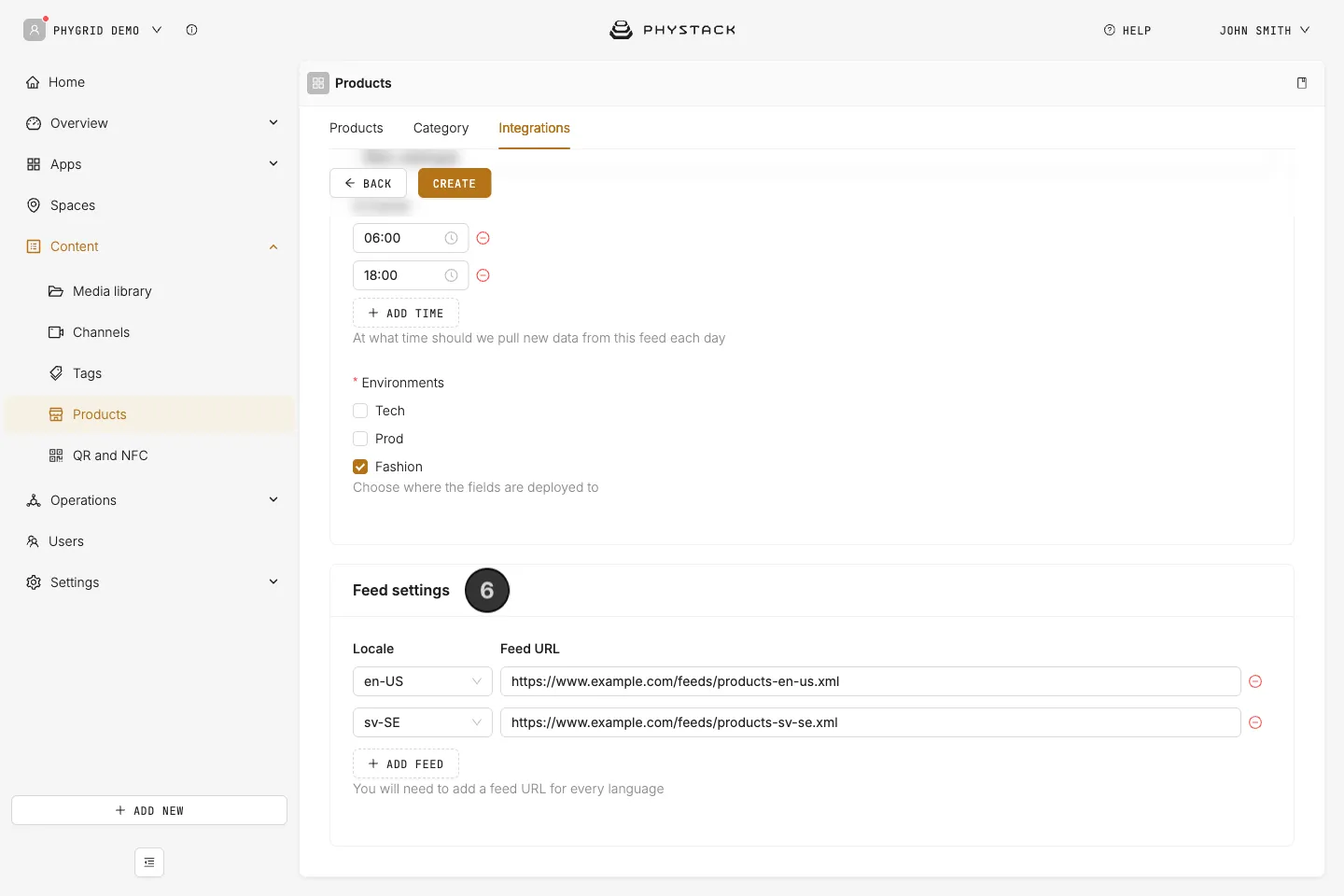Select the Integrations tab
The image size is (1344, 896).
pyautogui.click(x=534, y=128)
